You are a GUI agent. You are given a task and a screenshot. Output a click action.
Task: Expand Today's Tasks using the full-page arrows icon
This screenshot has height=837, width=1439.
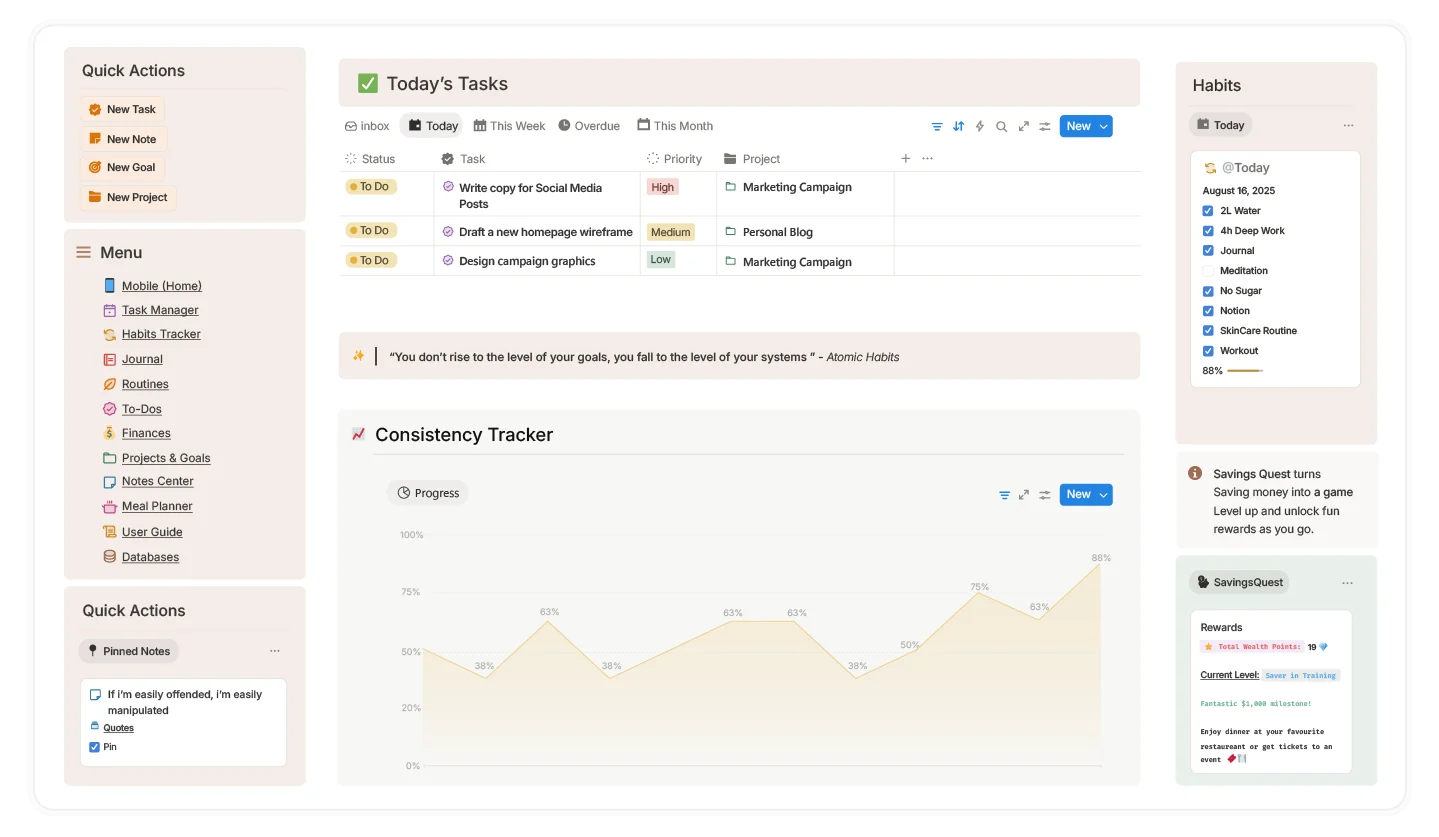pos(1023,126)
